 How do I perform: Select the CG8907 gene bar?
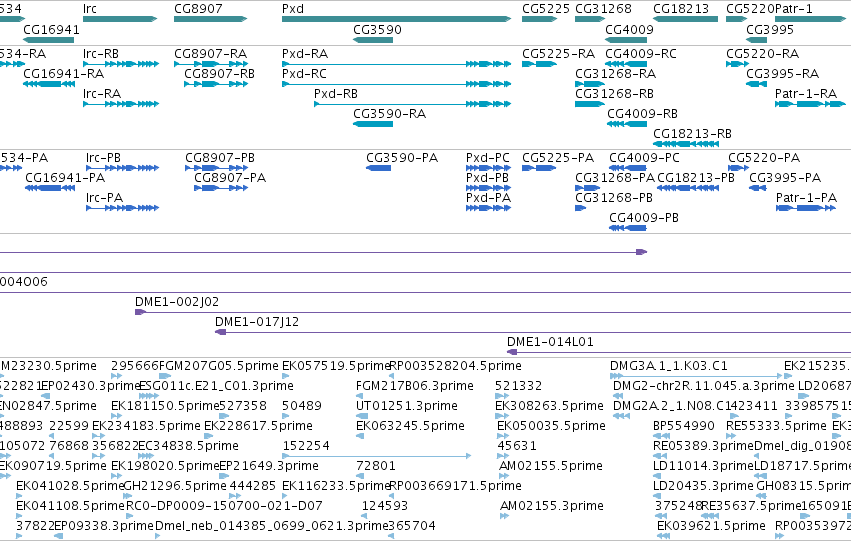tap(211, 19)
